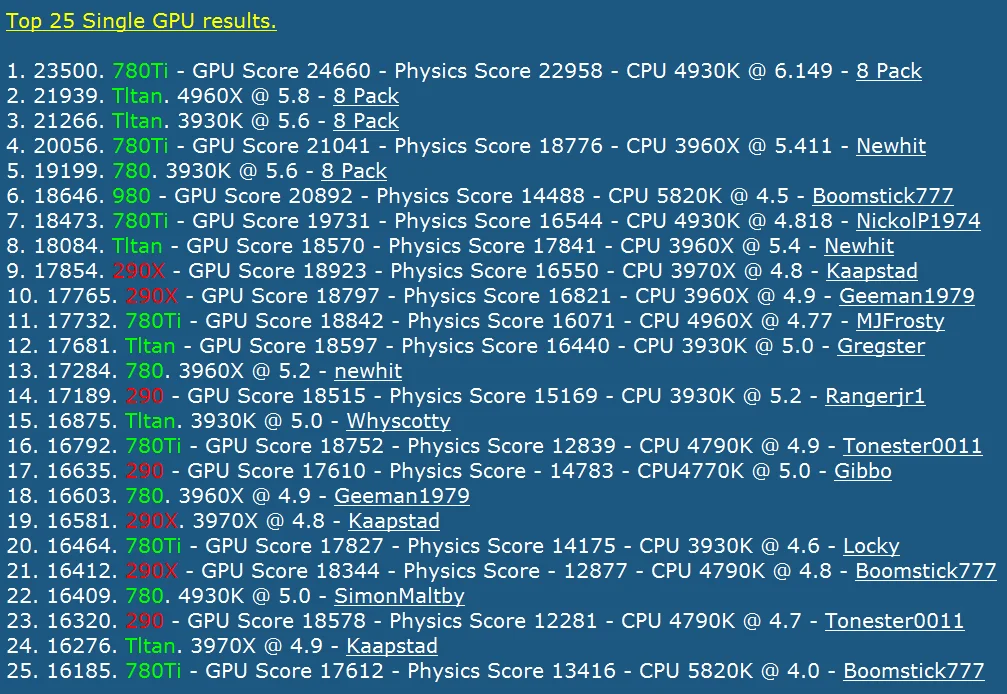This screenshot has width=1007, height=694.
Task: Click the 'GPU Score 17612' text
Action: click(x=294, y=672)
